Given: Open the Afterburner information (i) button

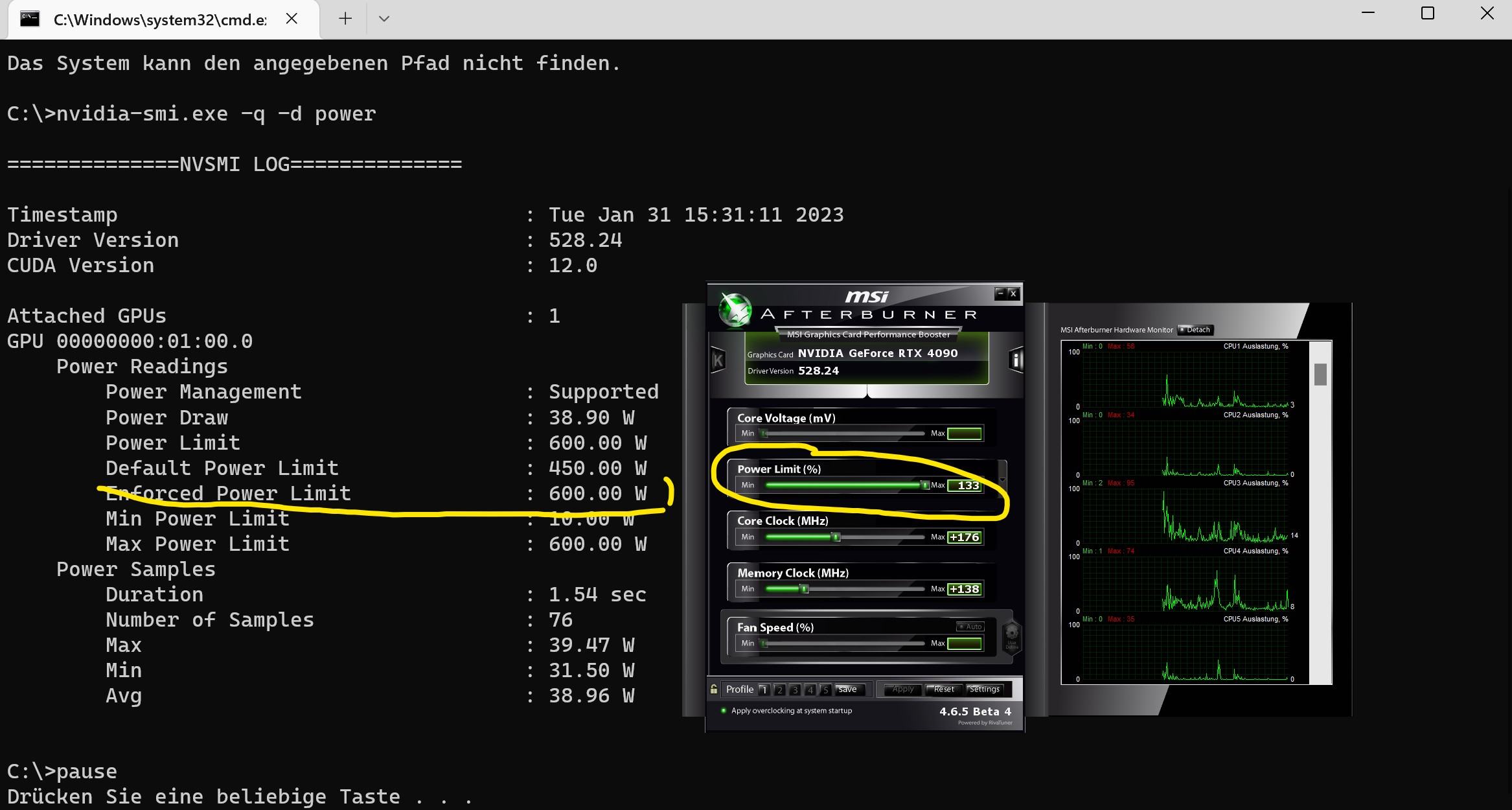Looking at the screenshot, I should coord(1016,360).
